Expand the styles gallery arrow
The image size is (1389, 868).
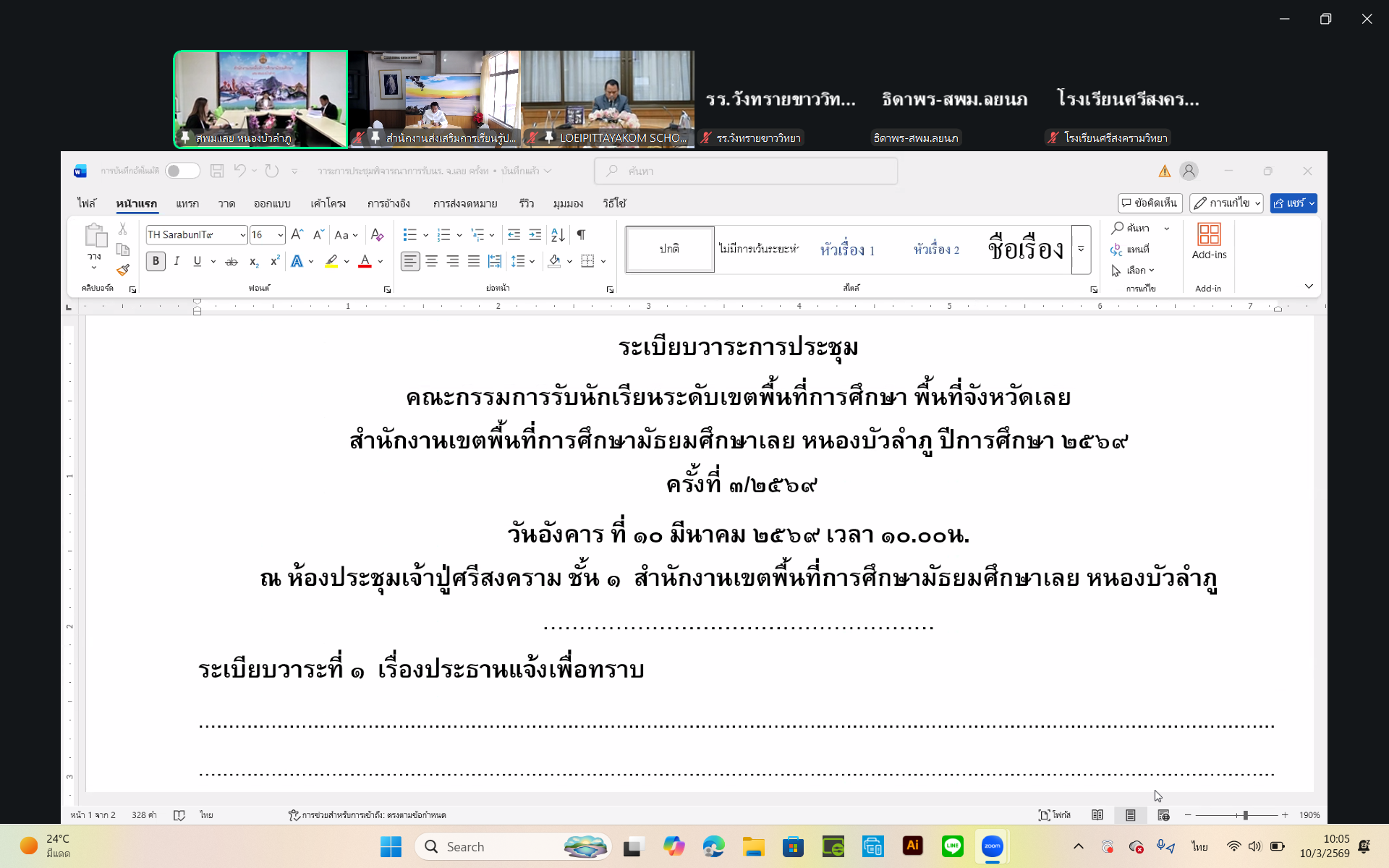coord(1081,250)
